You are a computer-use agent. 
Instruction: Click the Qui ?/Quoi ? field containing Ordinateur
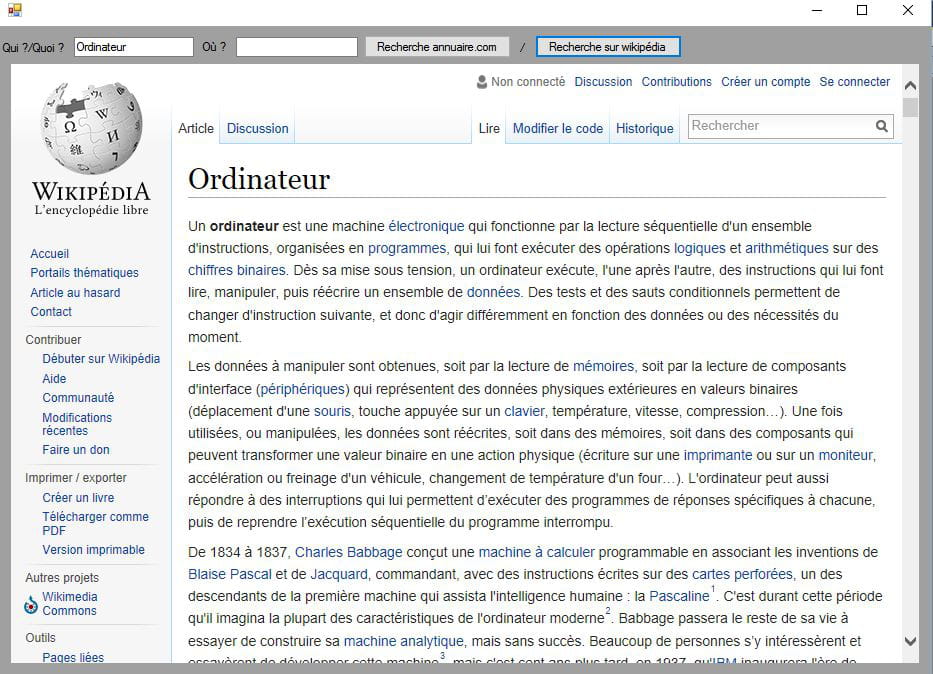(x=134, y=47)
